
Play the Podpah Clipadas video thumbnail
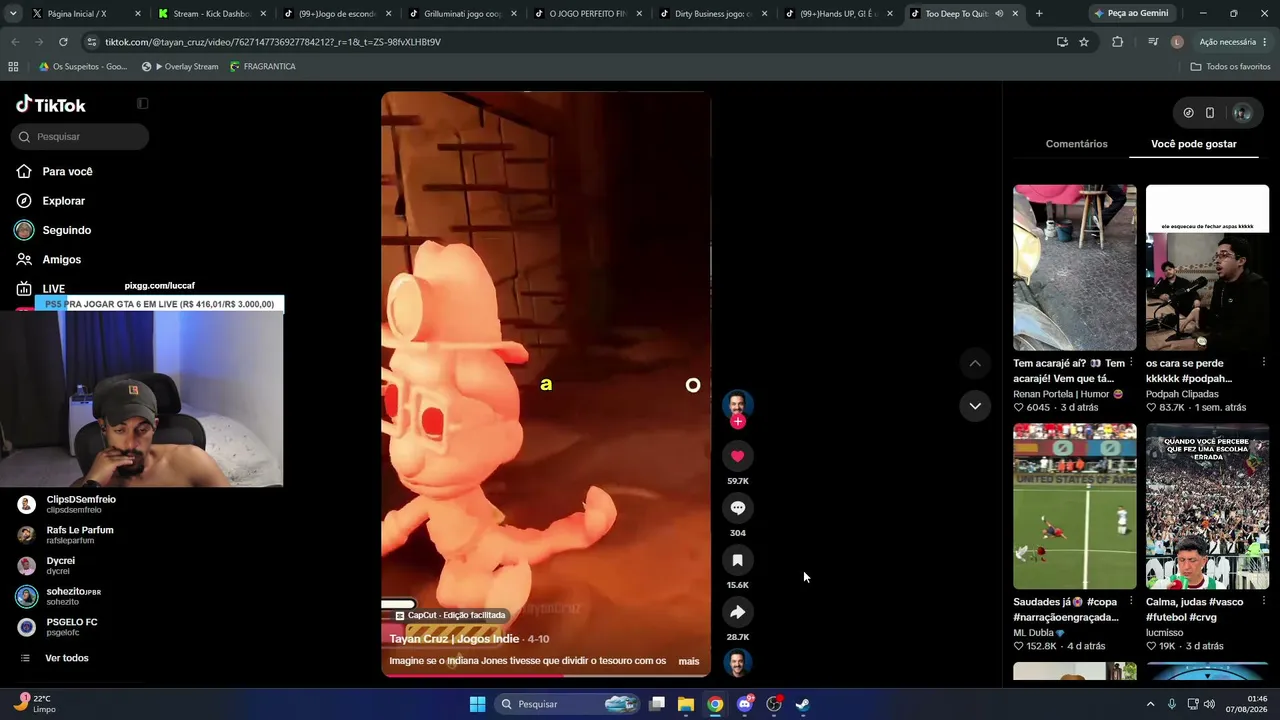(x=1207, y=267)
